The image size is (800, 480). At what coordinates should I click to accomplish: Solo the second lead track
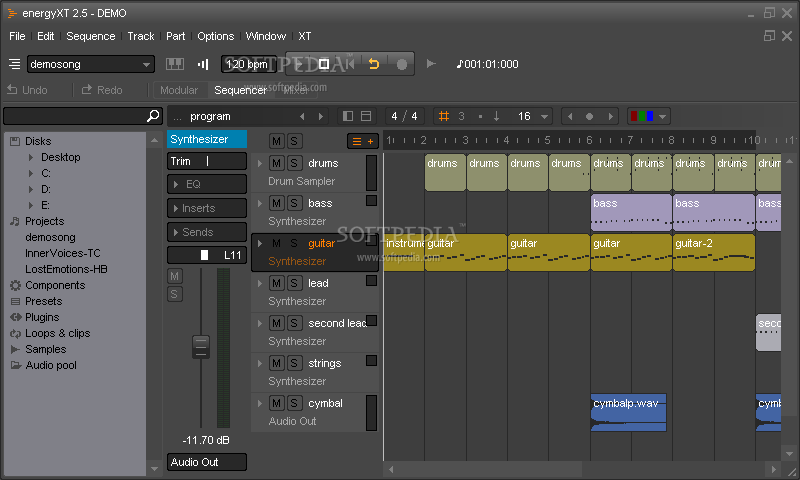click(x=294, y=323)
